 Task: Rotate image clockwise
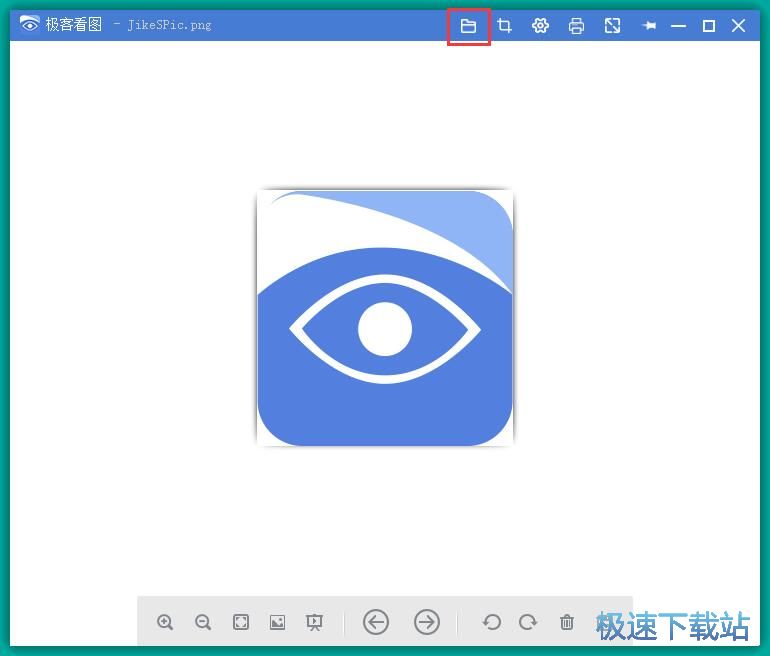click(x=528, y=622)
